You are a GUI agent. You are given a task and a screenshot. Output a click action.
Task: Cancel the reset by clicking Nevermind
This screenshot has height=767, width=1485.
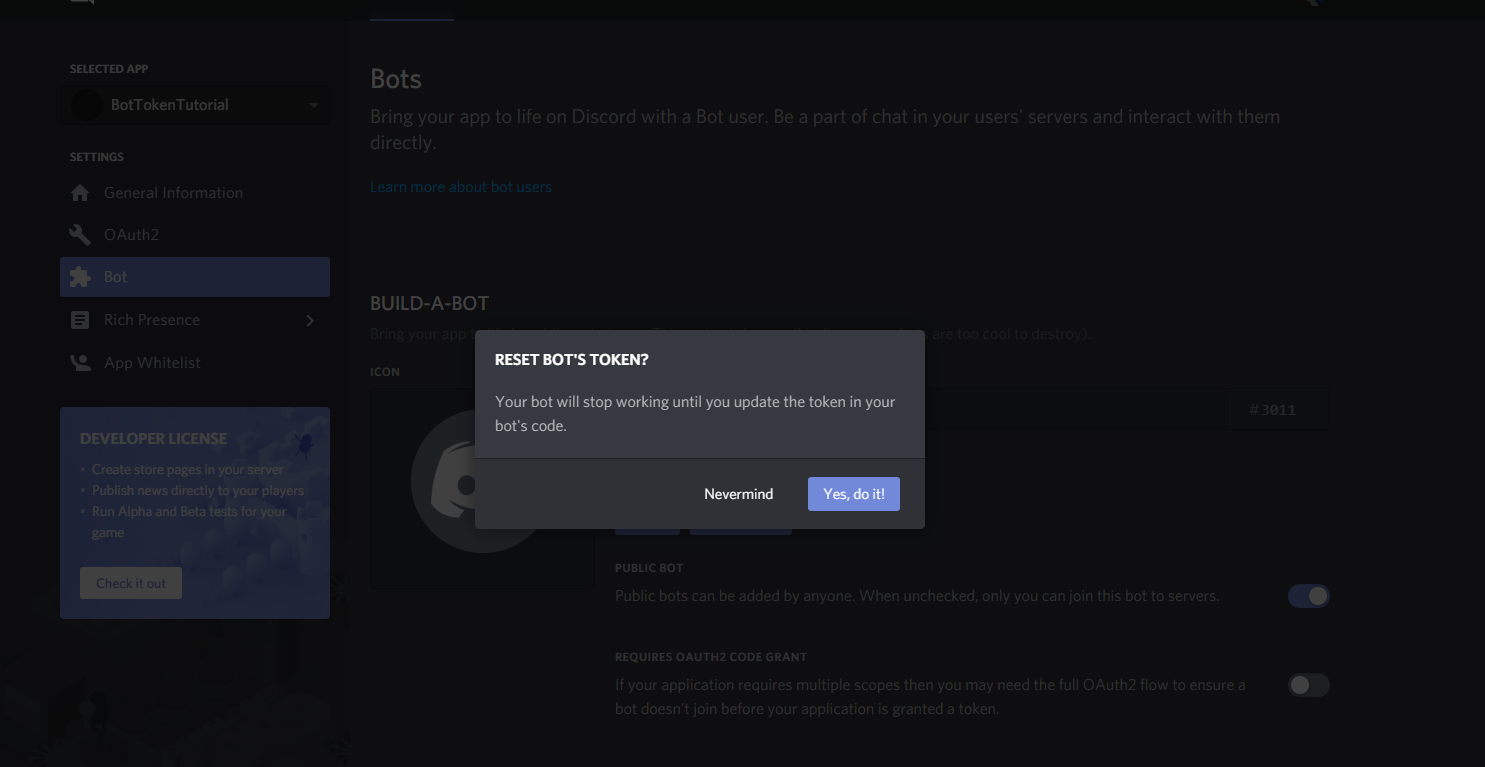coord(738,493)
